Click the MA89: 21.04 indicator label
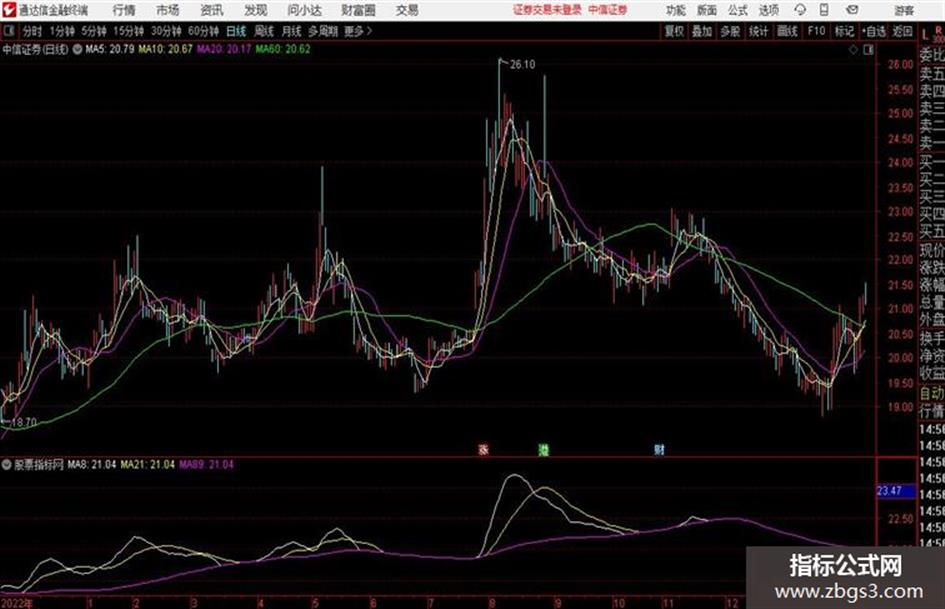This screenshot has width=945, height=609. pyautogui.click(x=207, y=465)
